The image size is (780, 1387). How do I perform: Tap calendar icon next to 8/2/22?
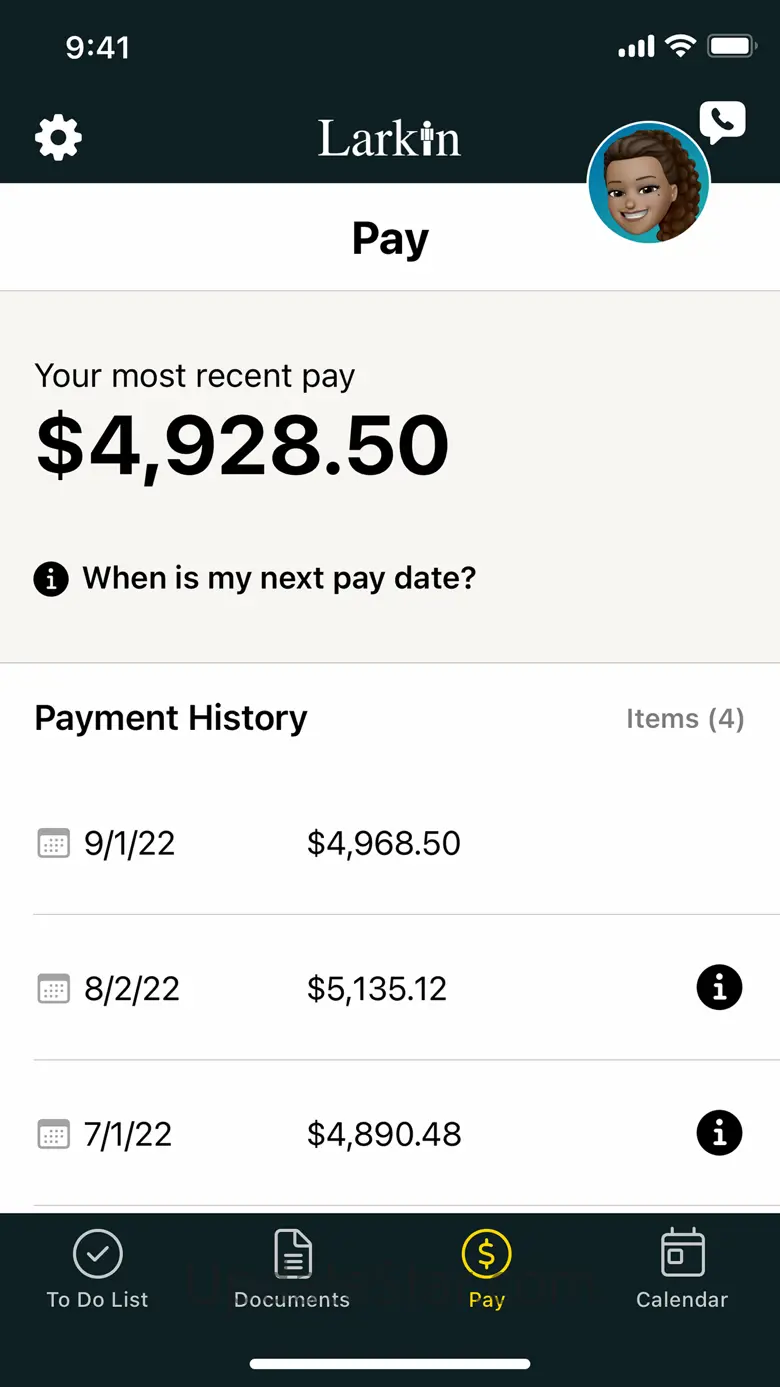pyautogui.click(x=53, y=989)
